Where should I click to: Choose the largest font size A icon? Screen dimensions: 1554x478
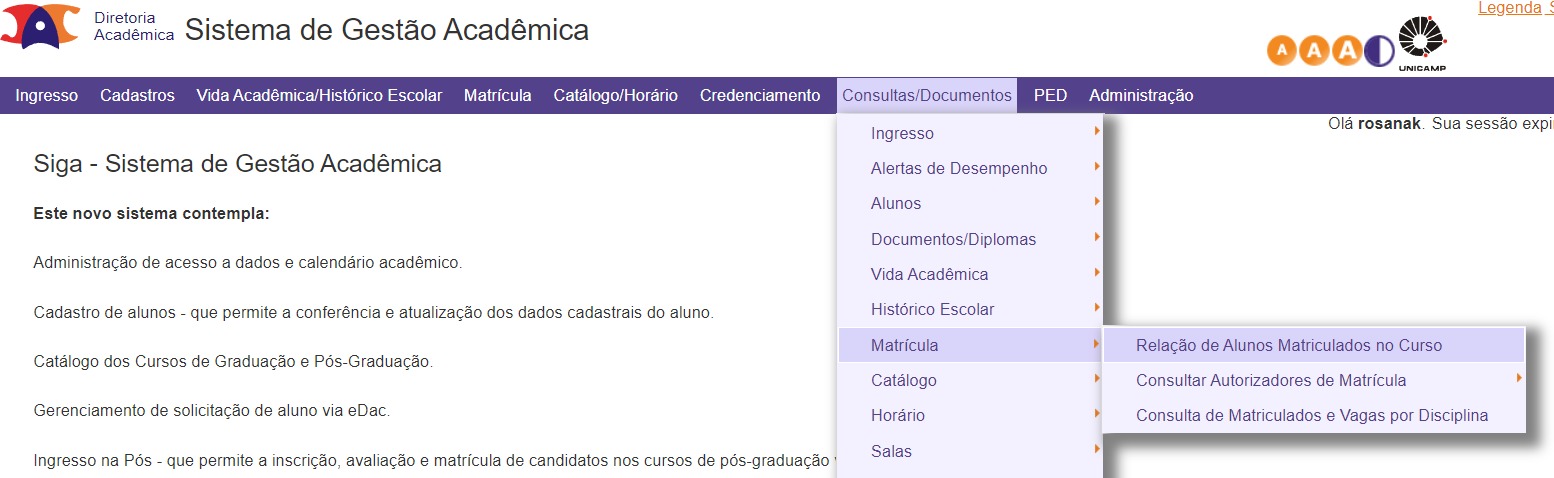pos(1347,50)
